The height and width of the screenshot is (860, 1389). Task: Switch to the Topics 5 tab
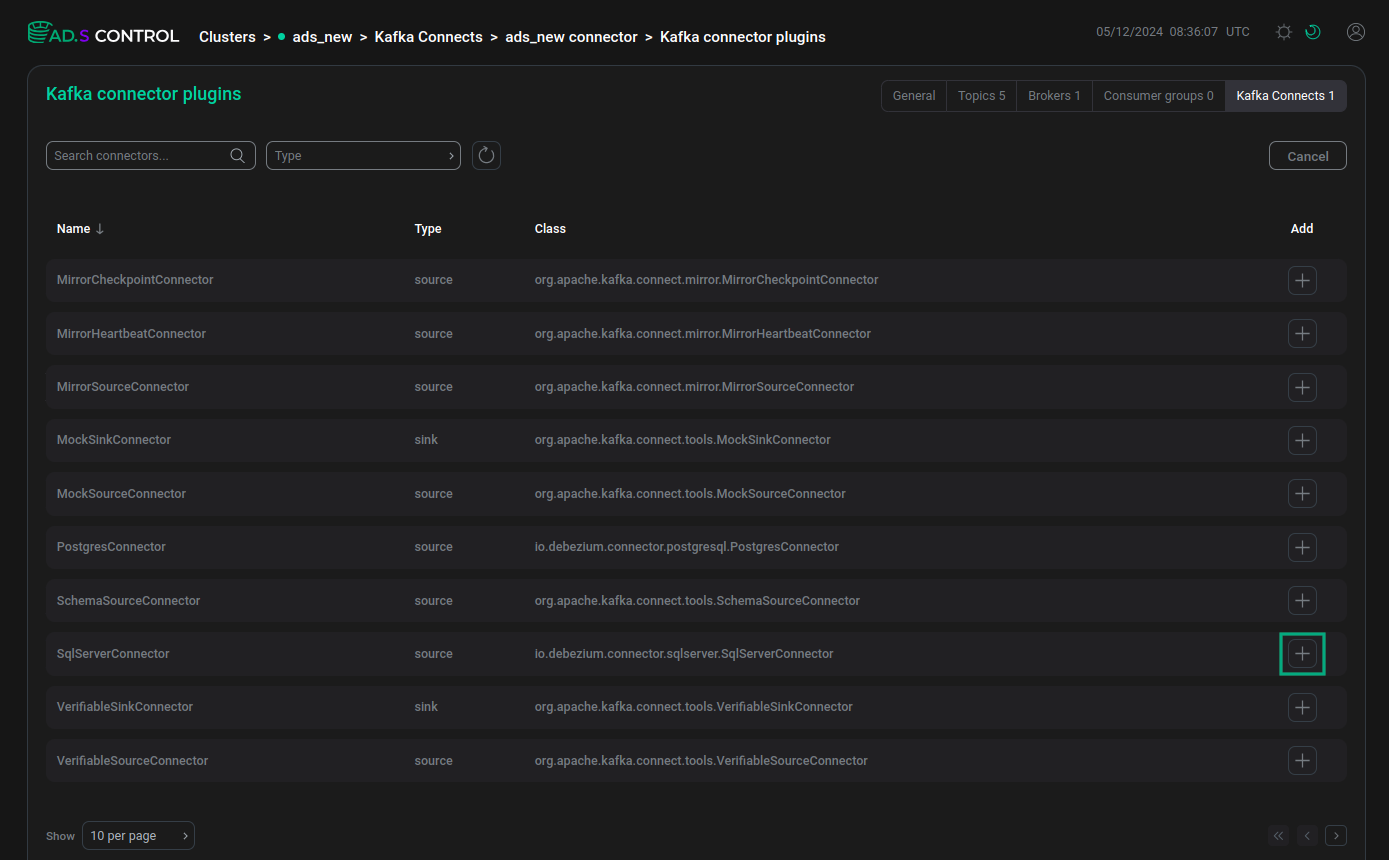[981, 96]
